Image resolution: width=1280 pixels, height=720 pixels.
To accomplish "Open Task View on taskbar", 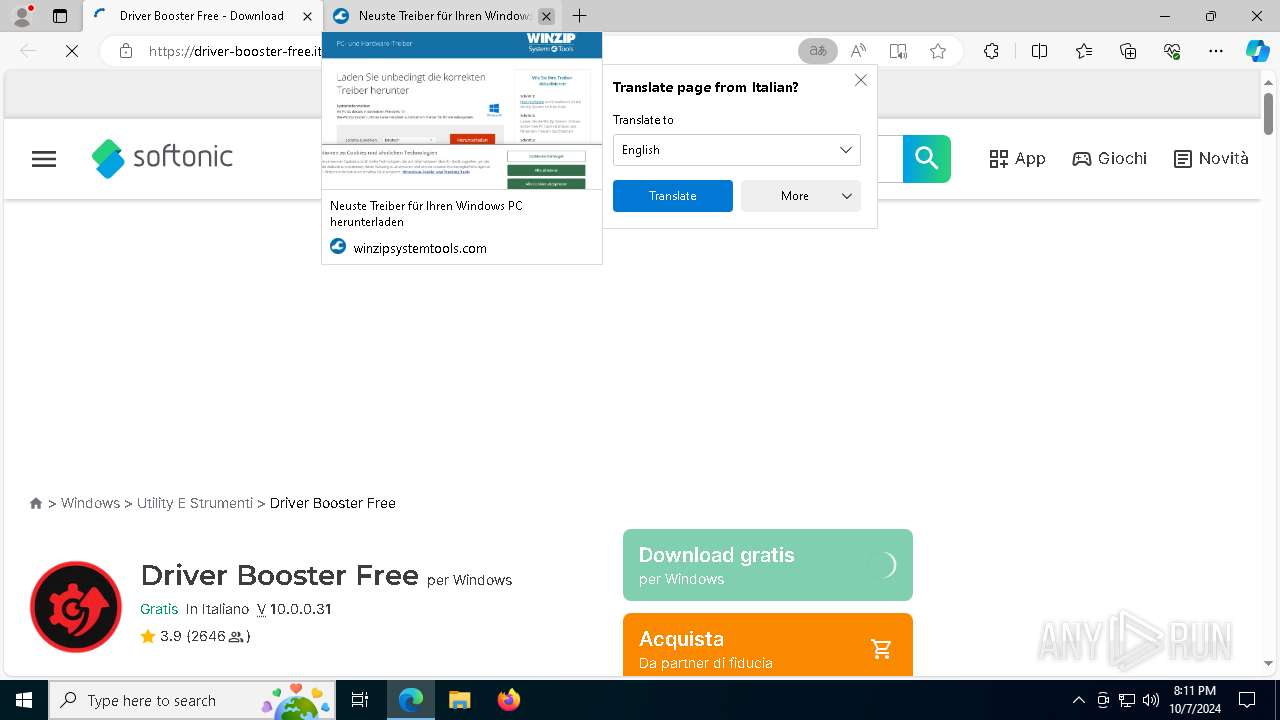I will [360, 700].
